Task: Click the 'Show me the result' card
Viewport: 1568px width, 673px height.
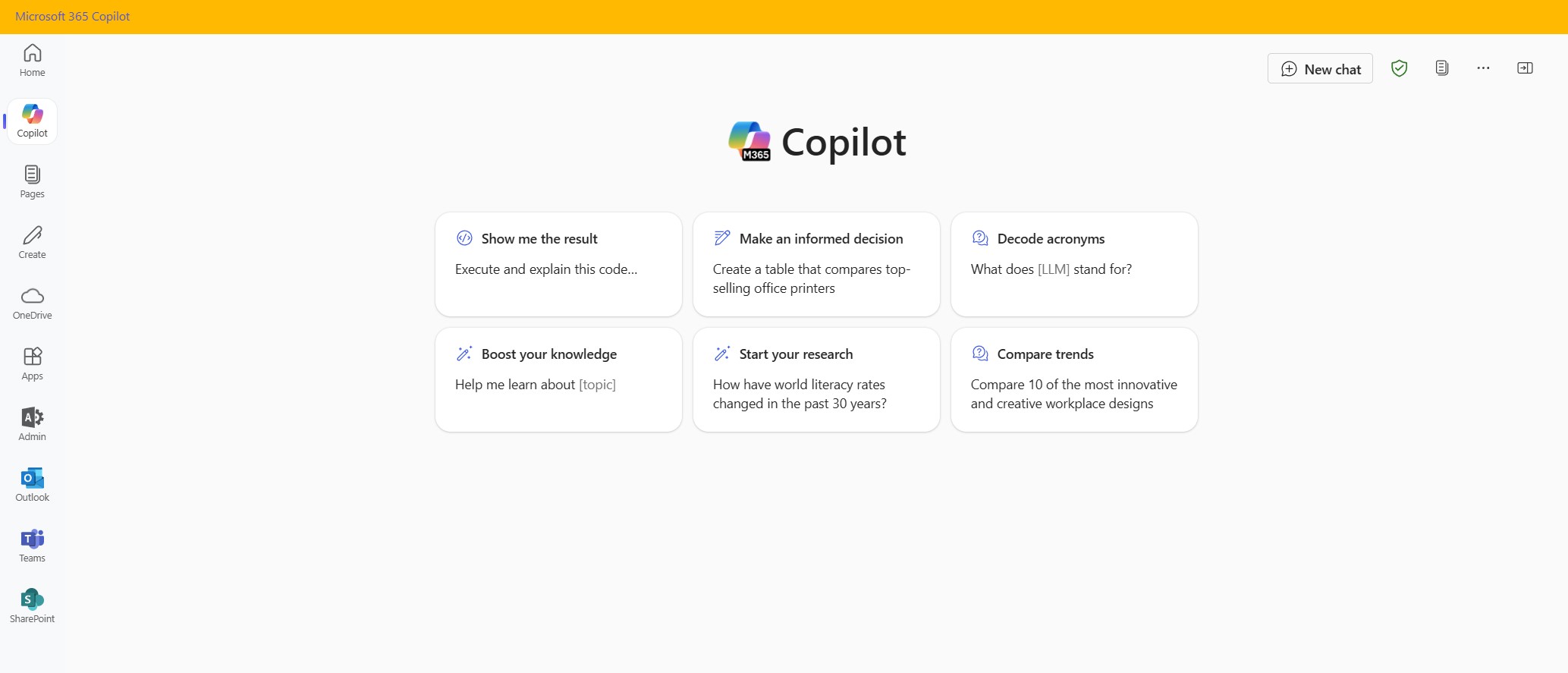Action: click(x=558, y=264)
